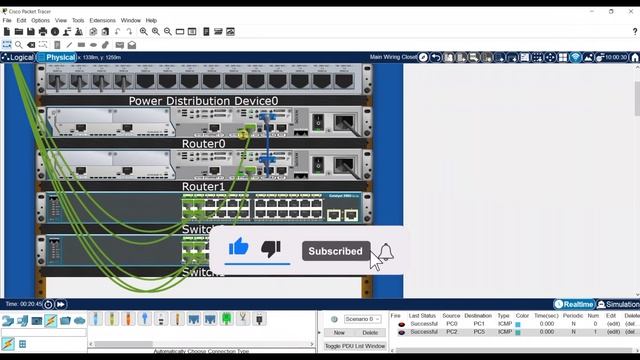Choose the Draw Rectangle tool
The height and width of the screenshot is (360, 640).
(x=81, y=45)
